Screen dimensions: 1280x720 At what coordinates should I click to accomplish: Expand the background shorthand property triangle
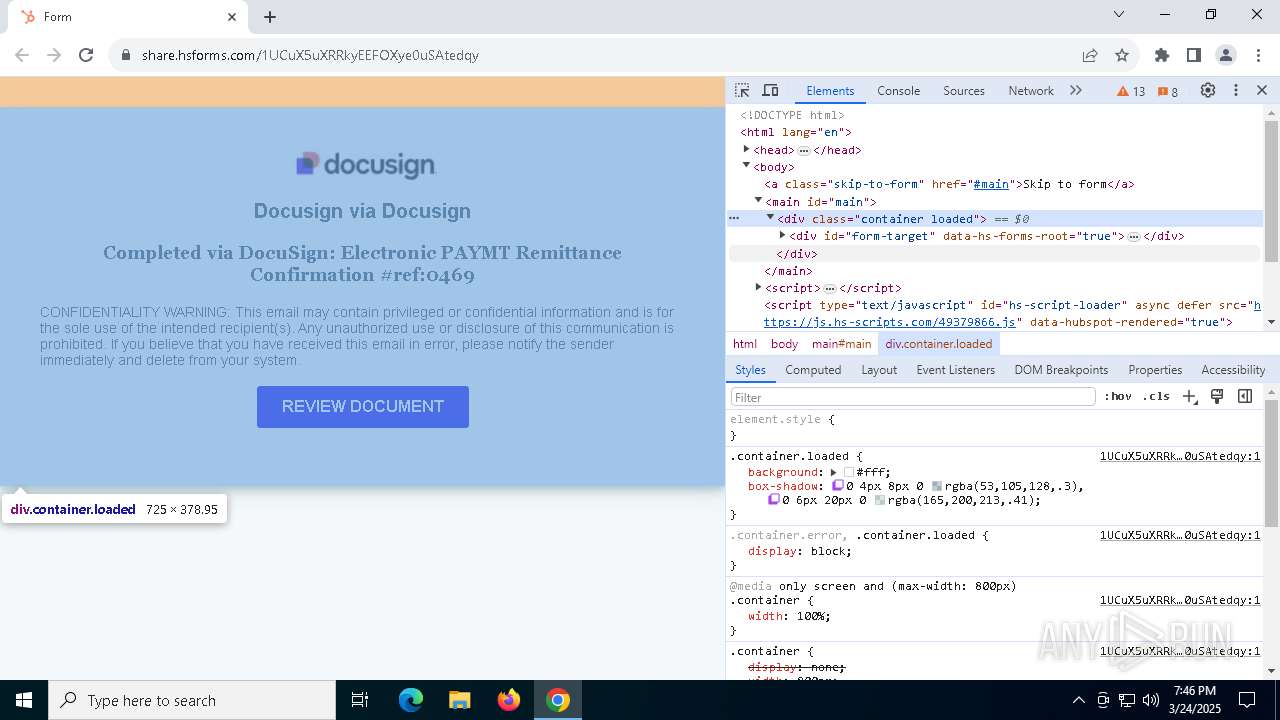tap(833, 472)
